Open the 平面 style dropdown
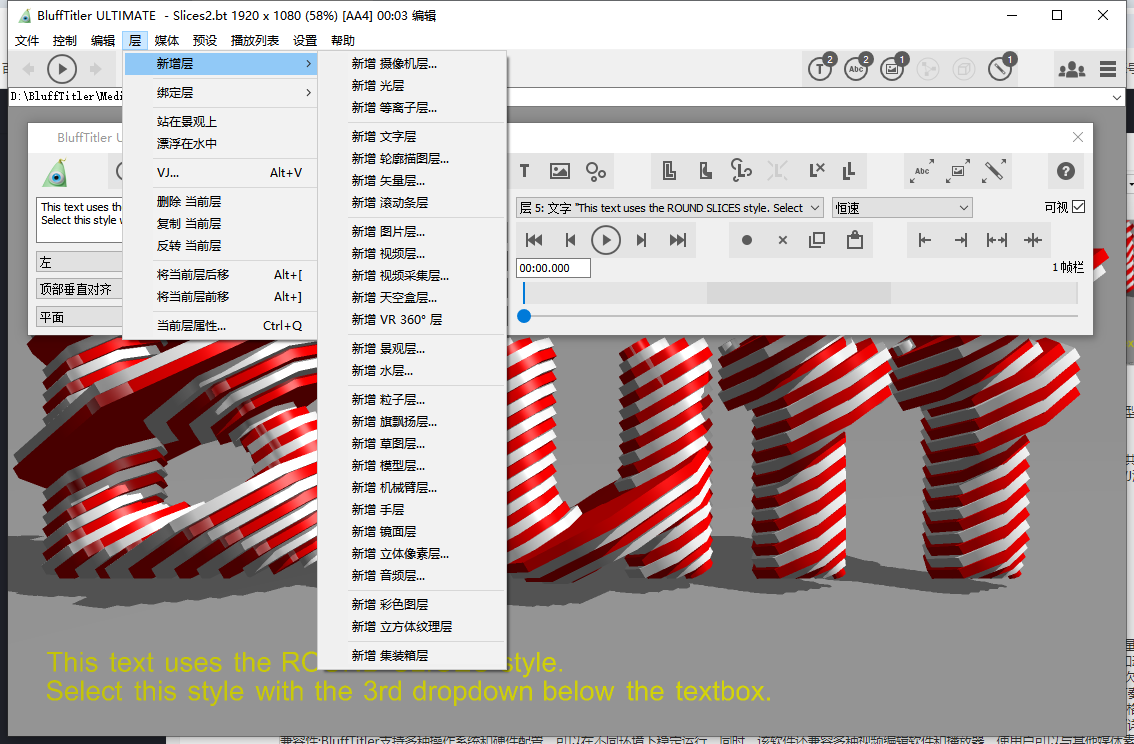The image size is (1134, 744). pos(80,317)
